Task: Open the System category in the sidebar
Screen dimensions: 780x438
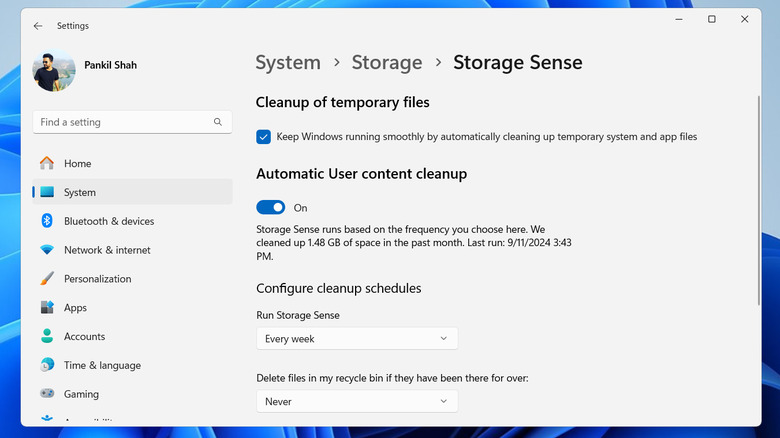Action: click(80, 192)
